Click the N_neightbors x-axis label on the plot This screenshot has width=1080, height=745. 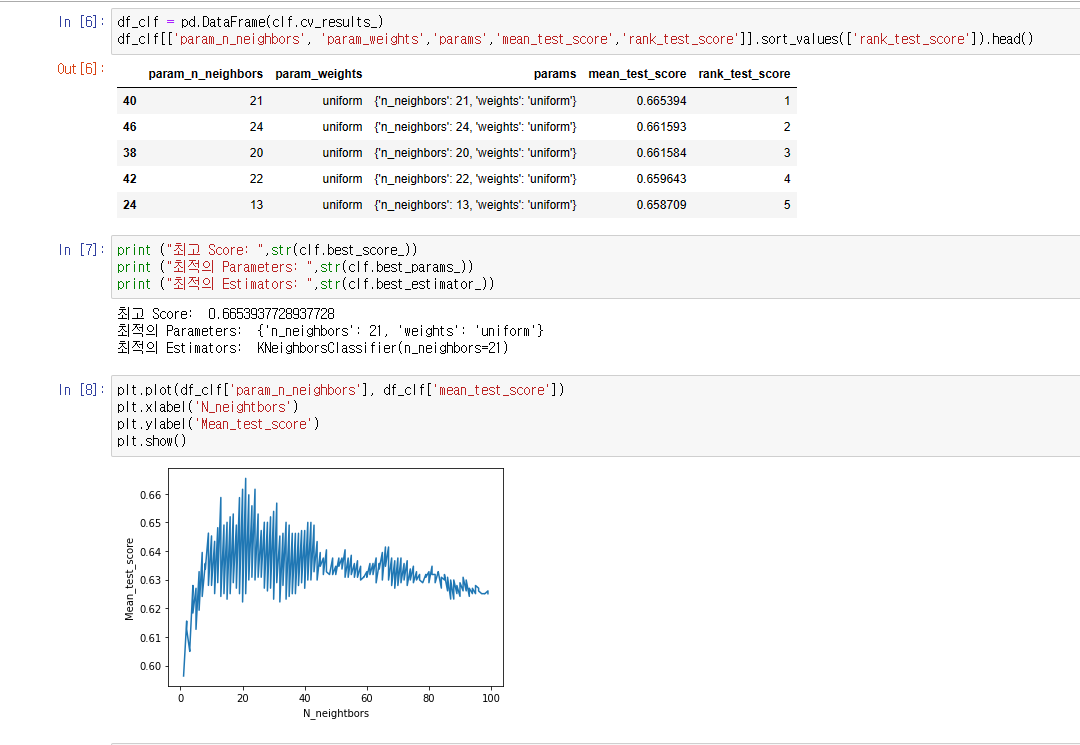point(335,713)
